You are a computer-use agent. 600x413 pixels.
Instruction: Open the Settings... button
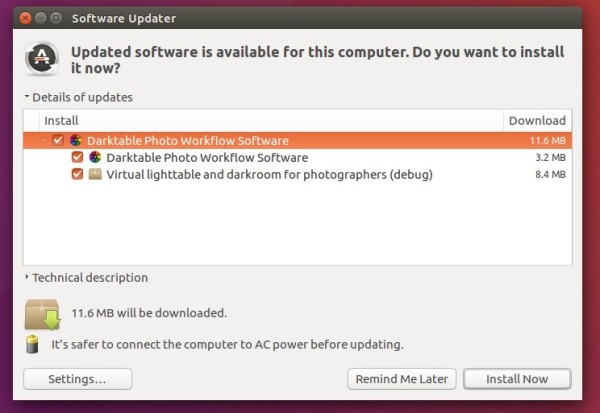tap(78, 379)
